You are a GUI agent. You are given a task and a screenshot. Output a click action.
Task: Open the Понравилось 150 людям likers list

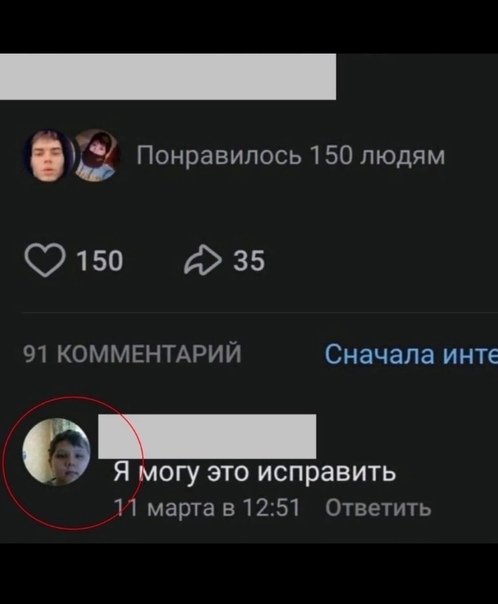291,155
